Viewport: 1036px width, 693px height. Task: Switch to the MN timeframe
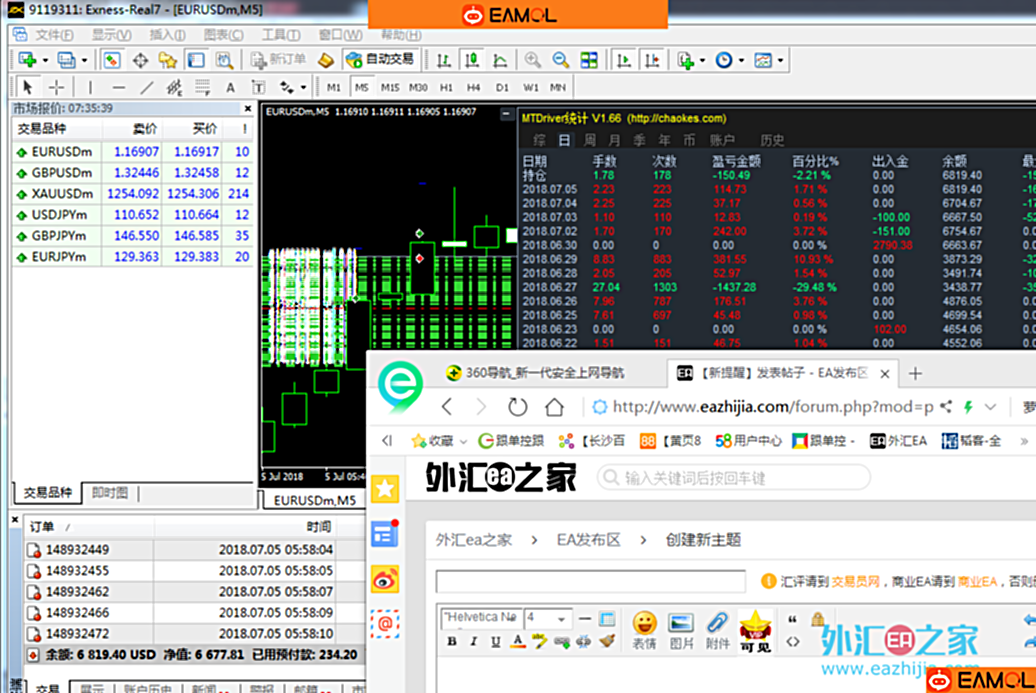pyautogui.click(x=558, y=87)
